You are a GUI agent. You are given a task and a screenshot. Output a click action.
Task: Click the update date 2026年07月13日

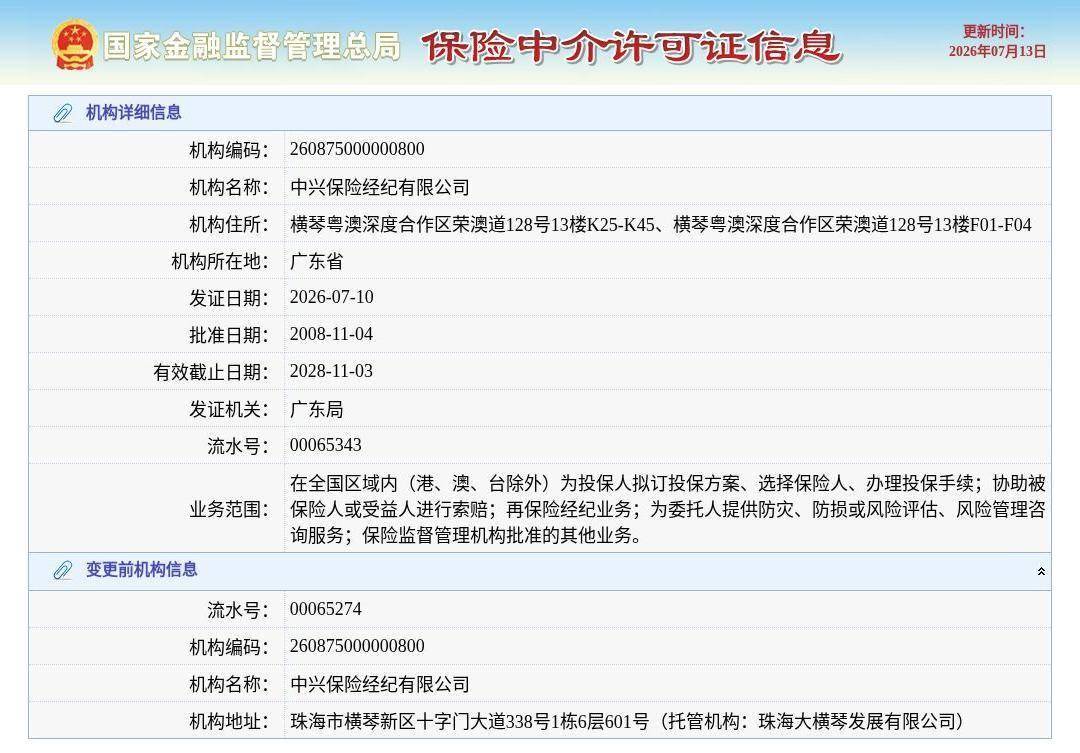(997, 52)
